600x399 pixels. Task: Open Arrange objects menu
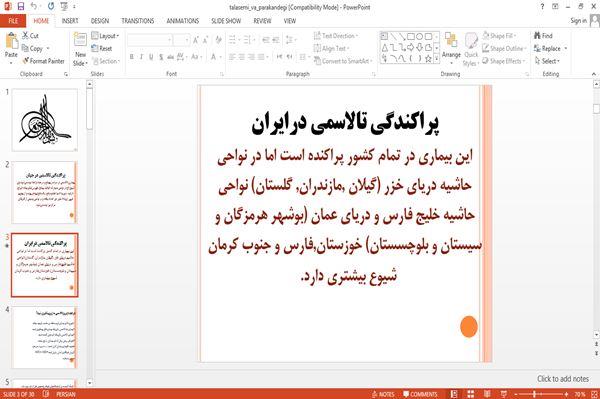(451, 47)
